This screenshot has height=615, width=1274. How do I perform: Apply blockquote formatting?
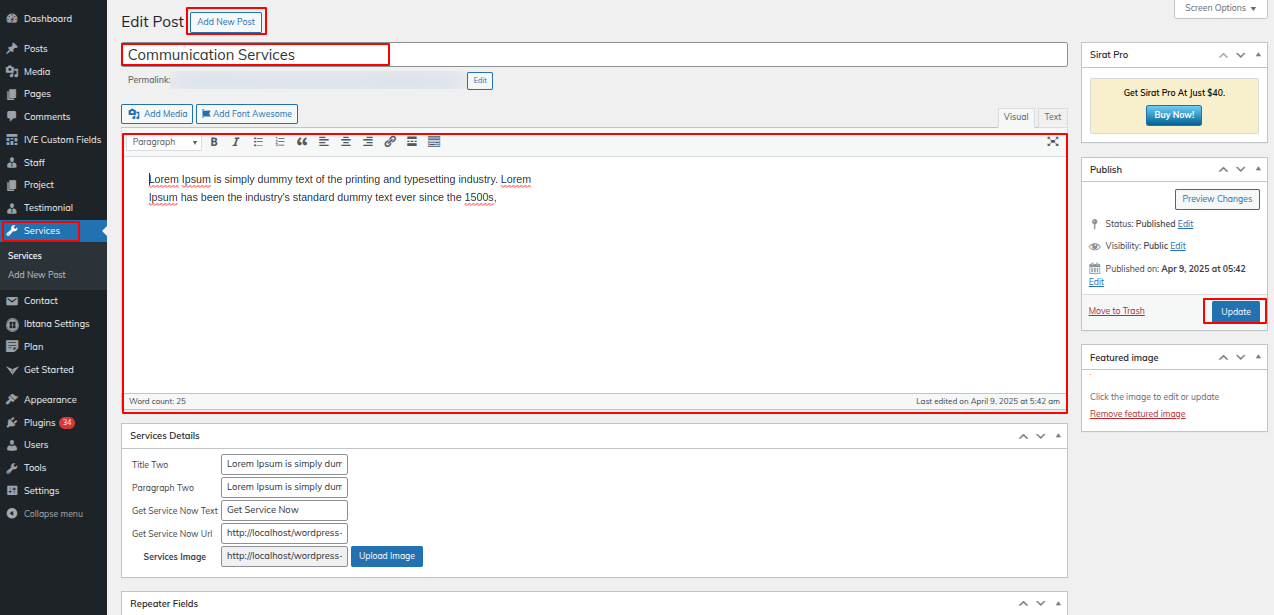coord(302,142)
